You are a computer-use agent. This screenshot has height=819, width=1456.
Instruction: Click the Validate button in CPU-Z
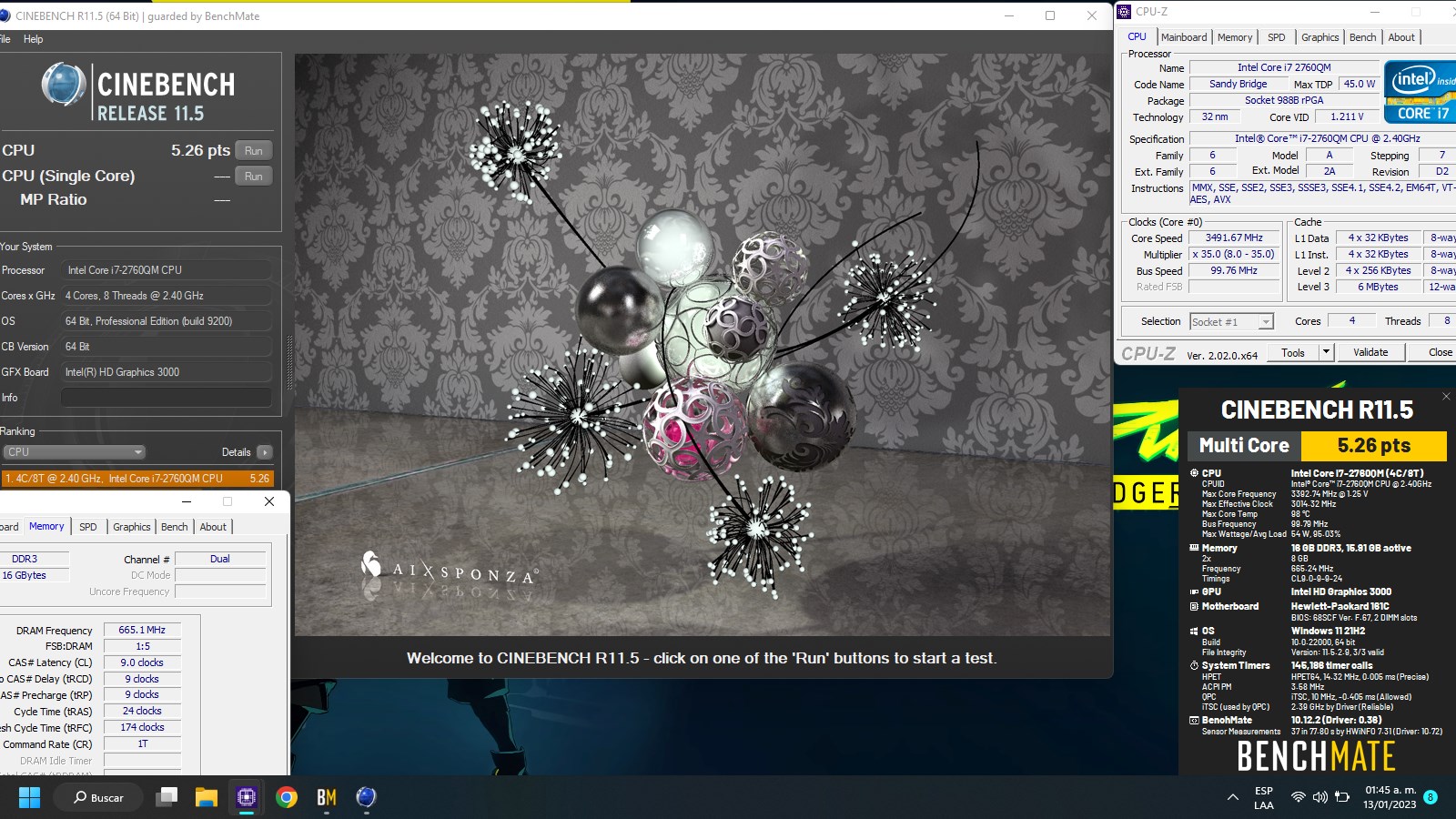pyautogui.click(x=1370, y=353)
